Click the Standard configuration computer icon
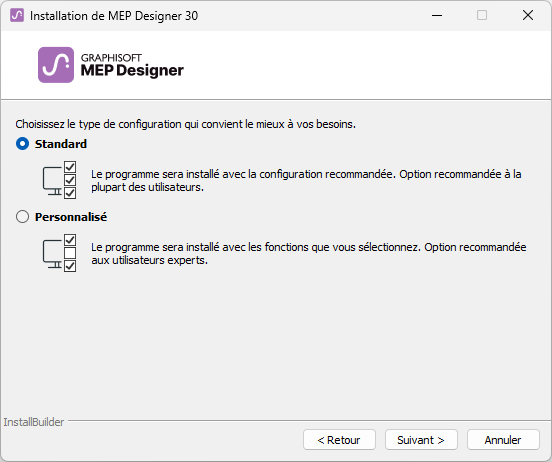The width and height of the screenshot is (552, 462). pos(59,180)
